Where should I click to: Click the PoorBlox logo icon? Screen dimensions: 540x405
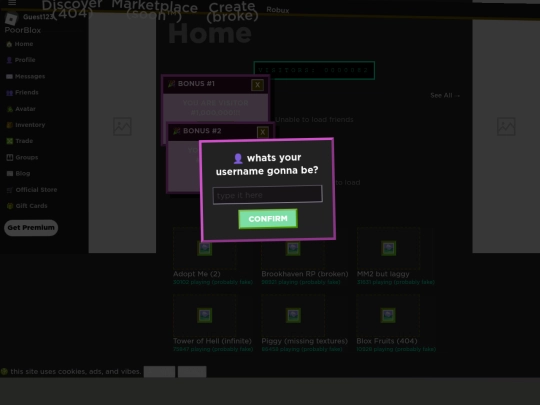pos(11,19)
